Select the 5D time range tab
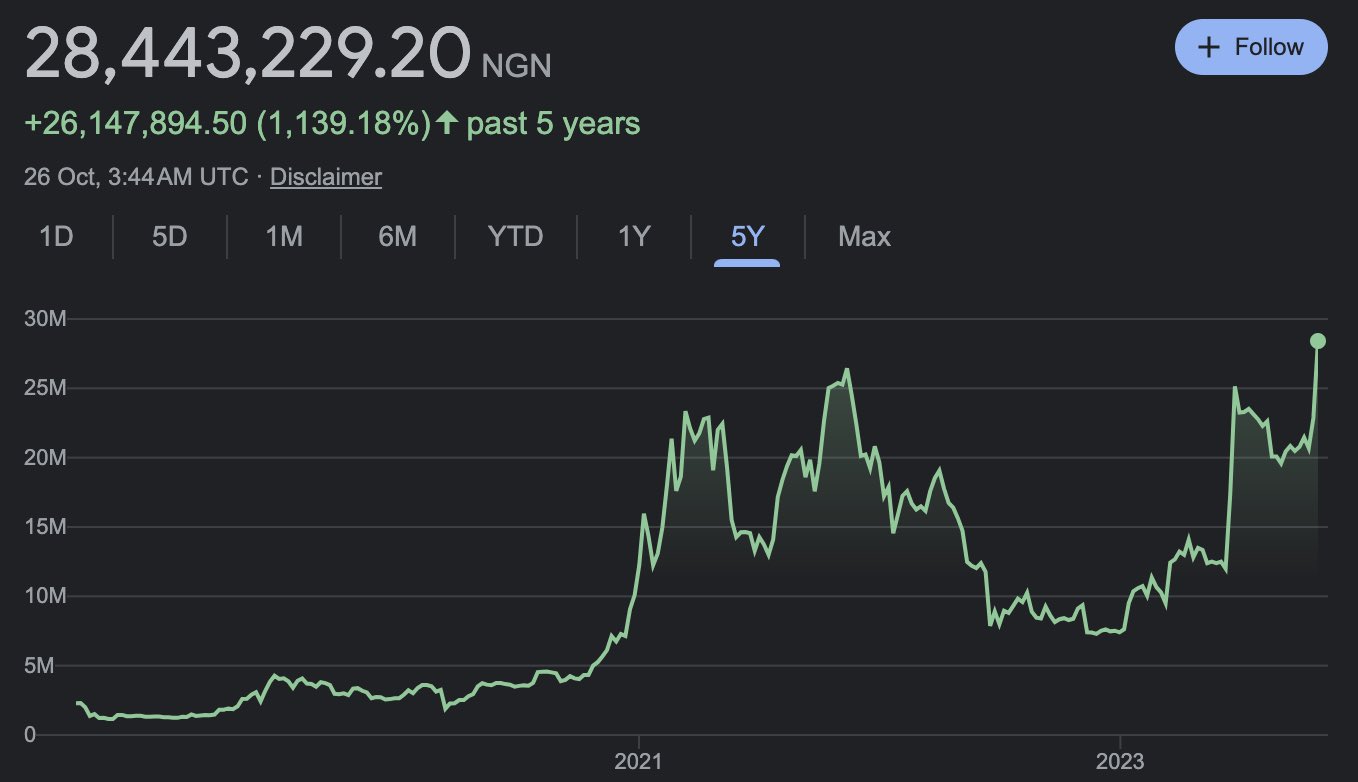Screen dimensions: 1358x782 170,237
